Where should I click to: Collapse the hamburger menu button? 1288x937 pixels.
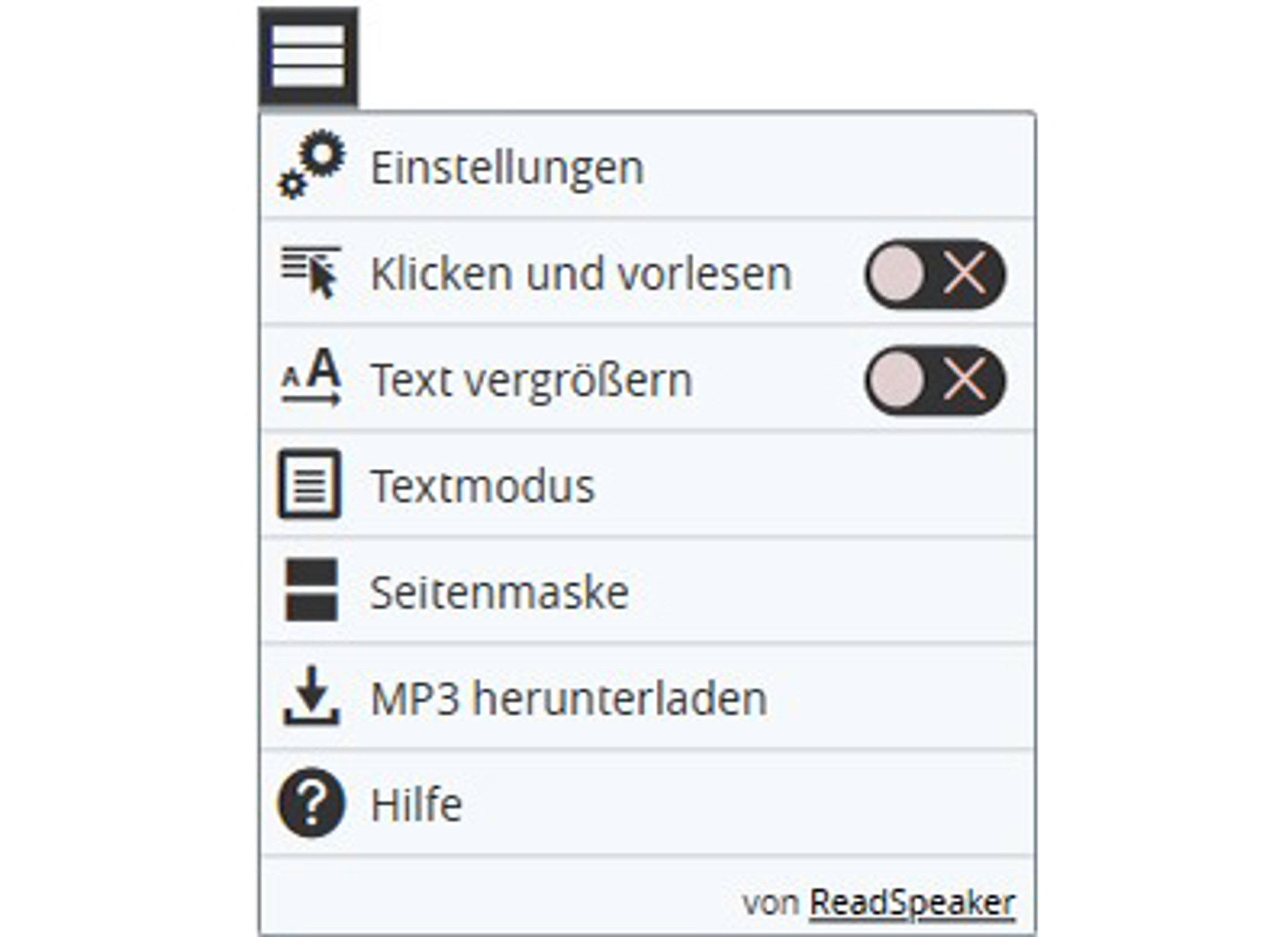point(308,57)
